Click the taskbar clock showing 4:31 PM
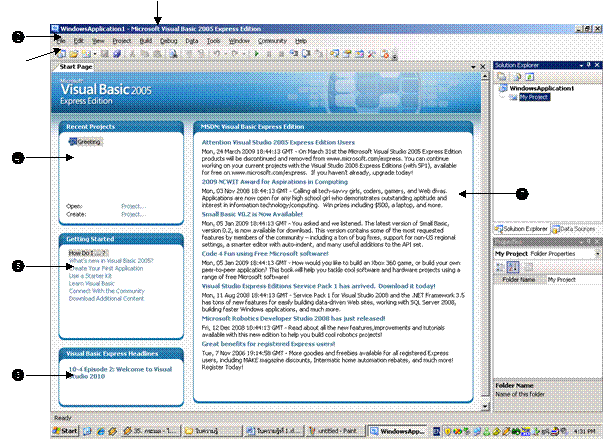The image size is (603, 439). 584,431
